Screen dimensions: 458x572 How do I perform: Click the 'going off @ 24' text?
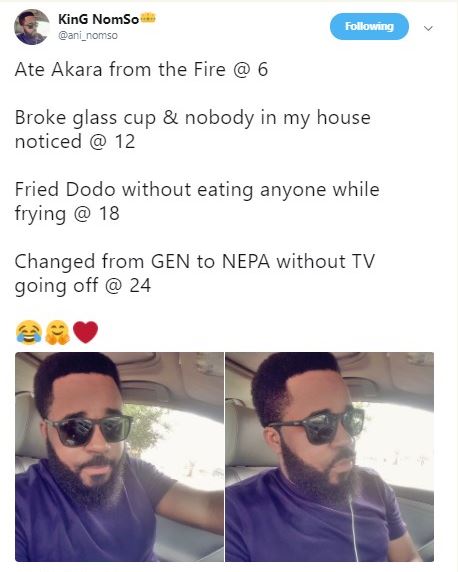tap(83, 285)
